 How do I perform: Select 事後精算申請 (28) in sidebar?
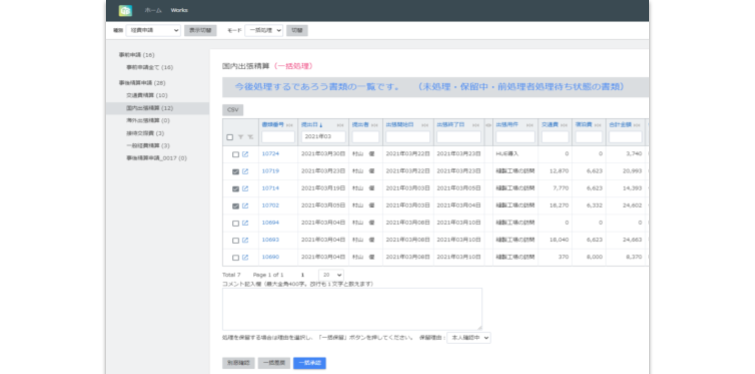142,83
